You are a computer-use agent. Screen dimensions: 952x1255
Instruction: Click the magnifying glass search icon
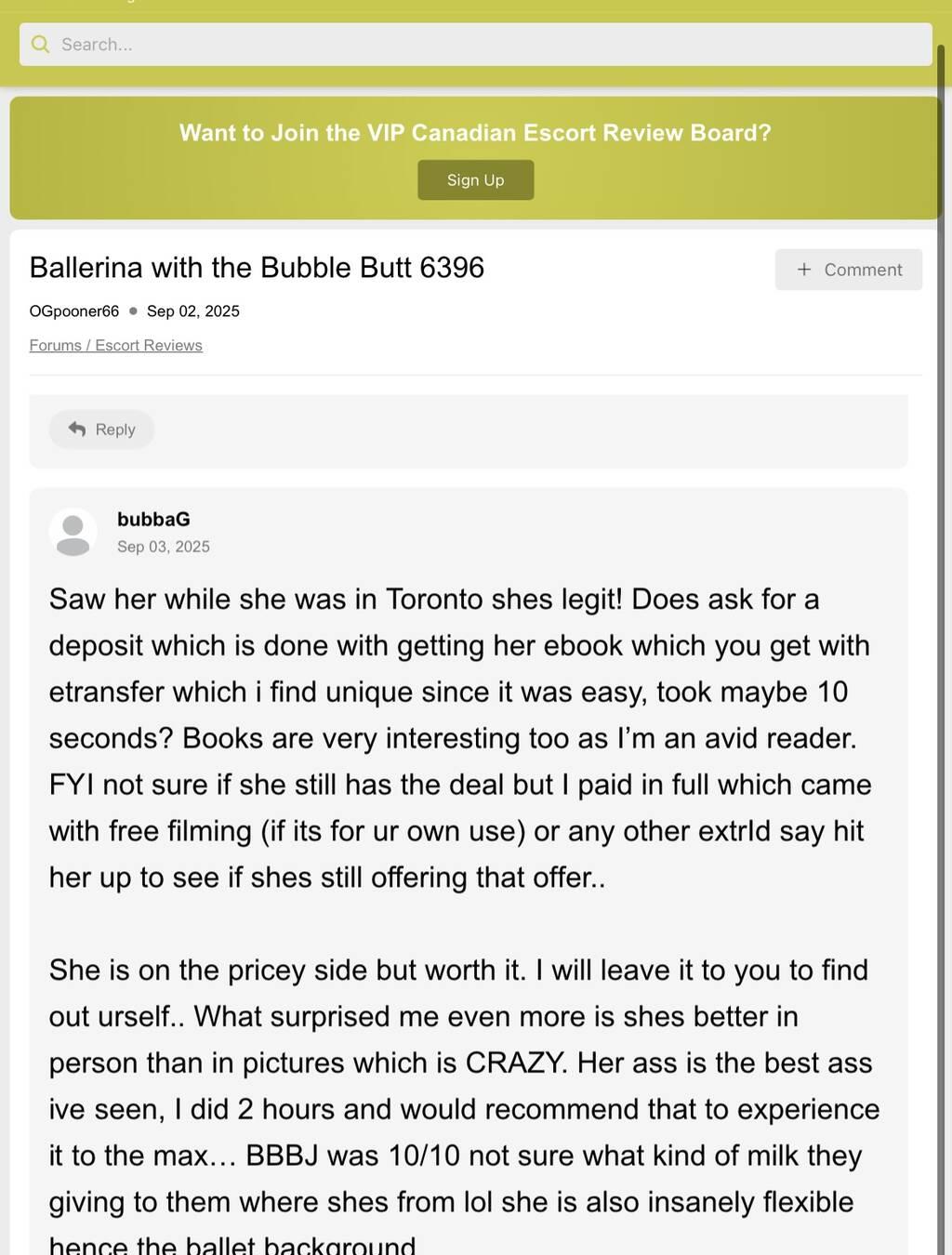pos(40,45)
